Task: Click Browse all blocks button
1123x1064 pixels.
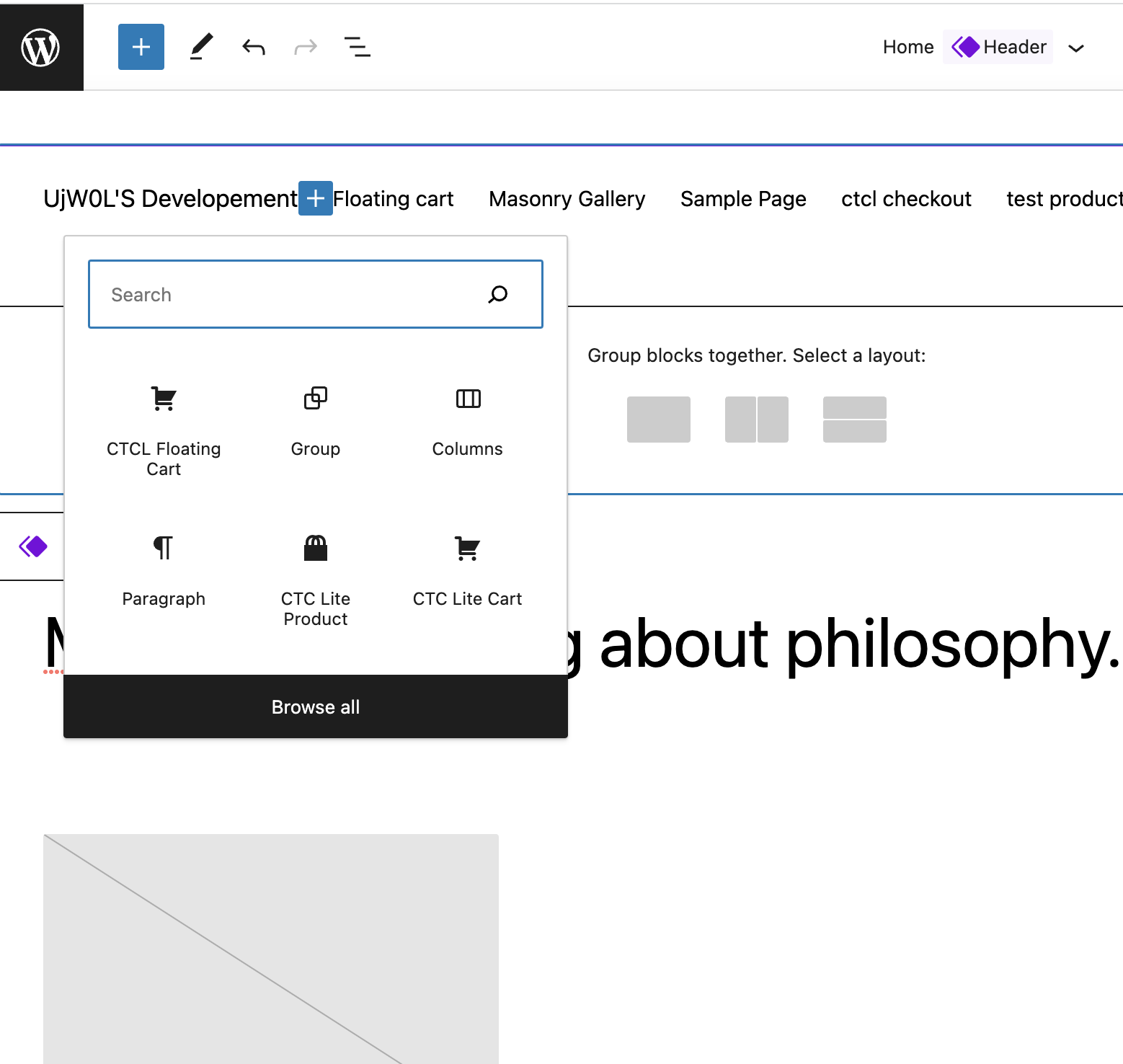Action: click(x=316, y=706)
